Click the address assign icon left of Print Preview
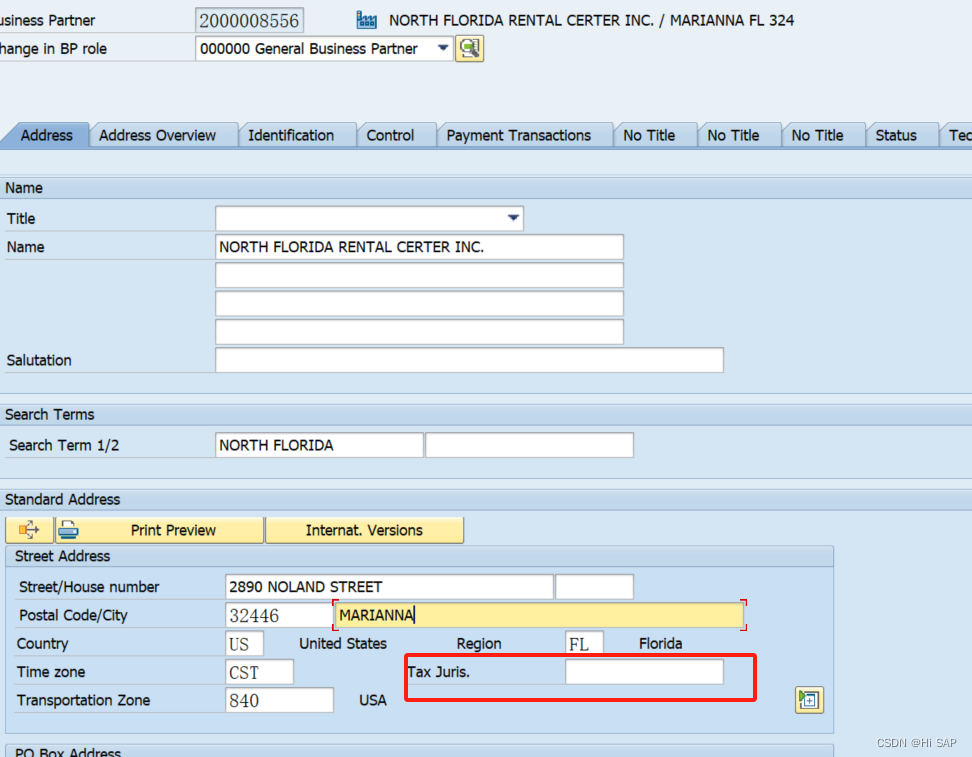This screenshot has width=972, height=757. point(29,530)
